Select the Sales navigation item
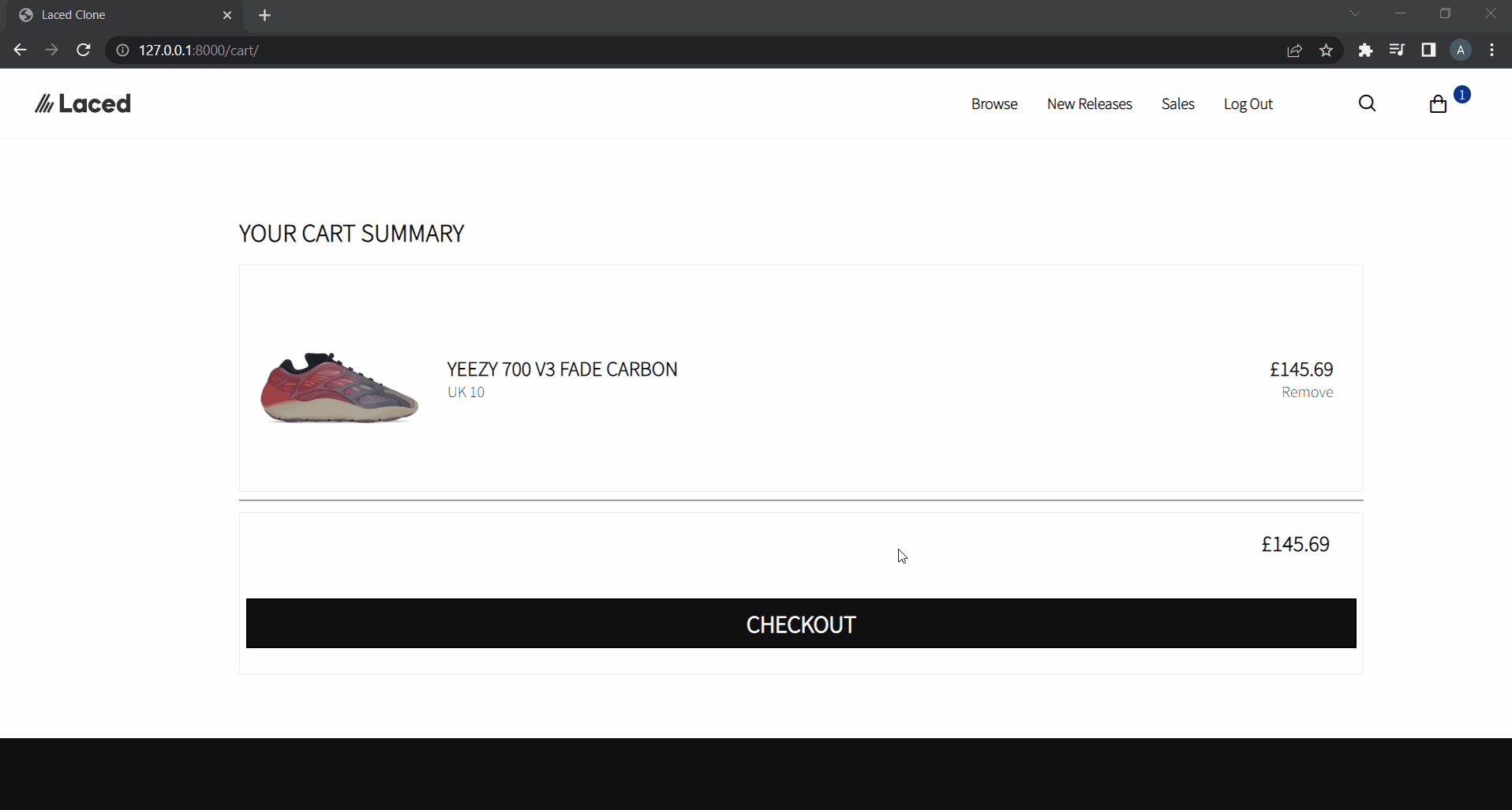 click(x=1177, y=103)
